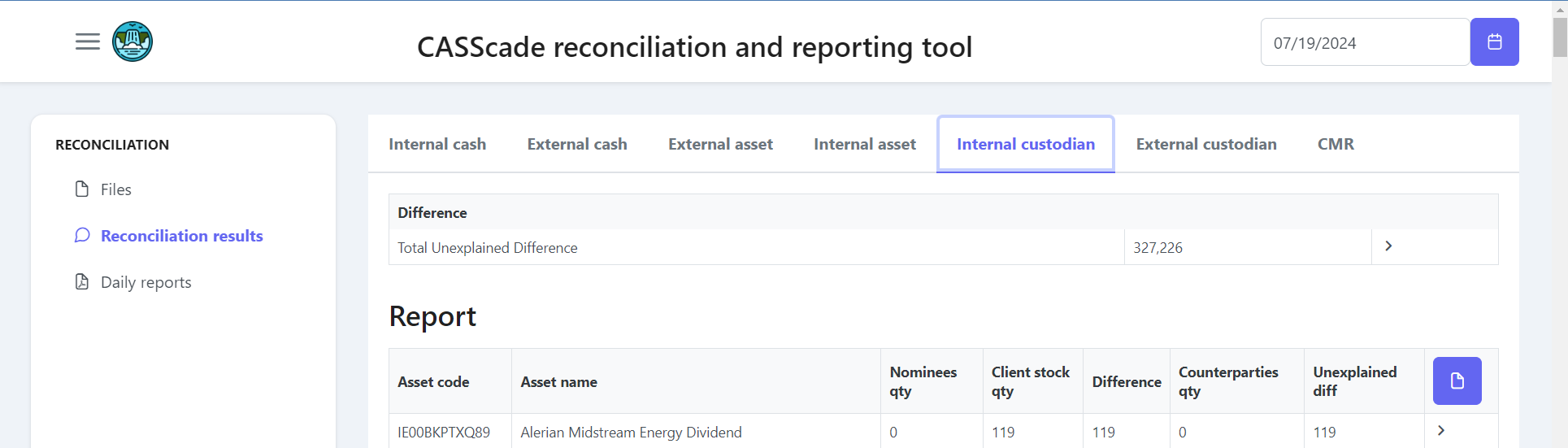The width and height of the screenshot is (1568, 448).
Task: Switch to the Internal cash tab
Action: pyautogui.click(x=437, y=144)
